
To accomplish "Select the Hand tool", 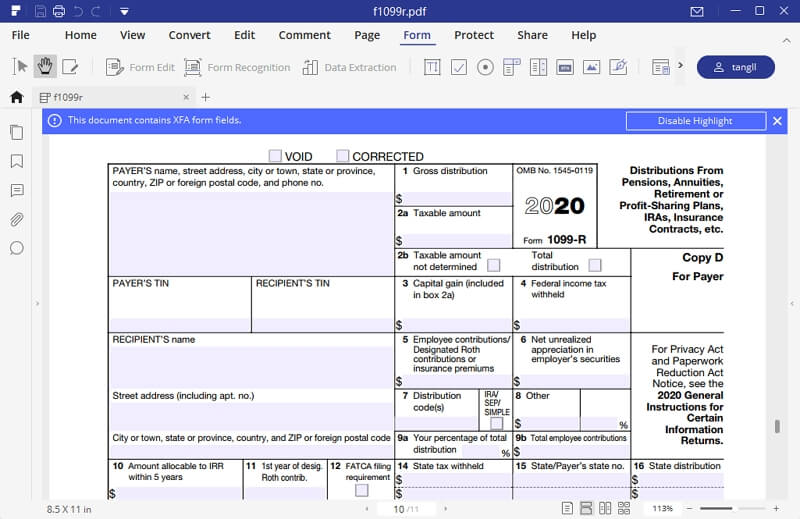I will [x=45, y=67].
